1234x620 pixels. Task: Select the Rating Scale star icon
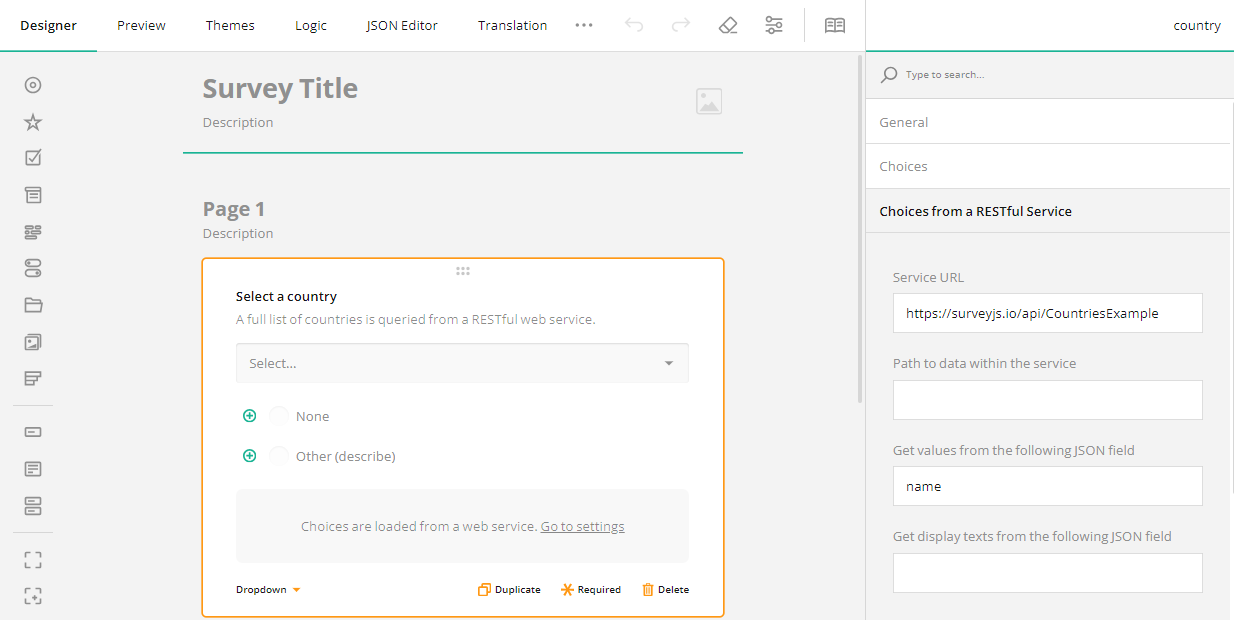click(33, 121)
